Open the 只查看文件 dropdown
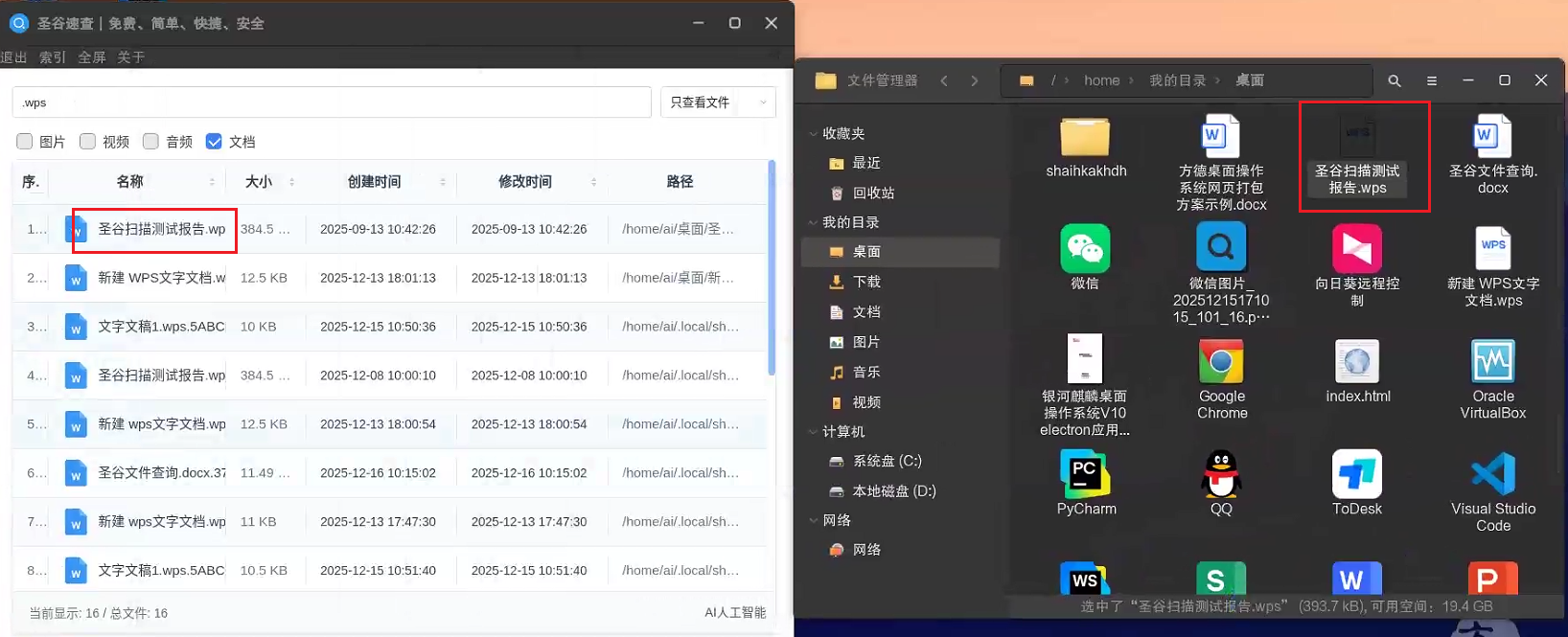Screen dimensions: 1568x637 (x=717, y=102)
